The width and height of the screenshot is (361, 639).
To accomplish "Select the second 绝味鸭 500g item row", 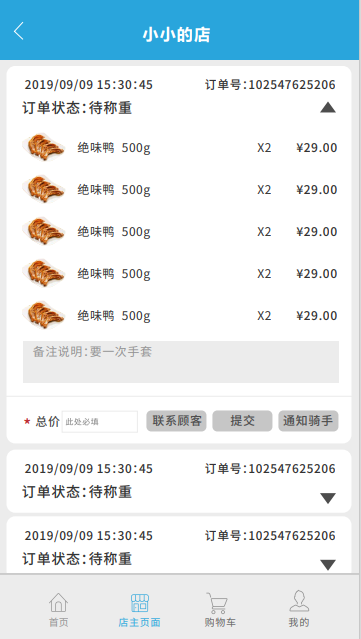I will (180, 189).
